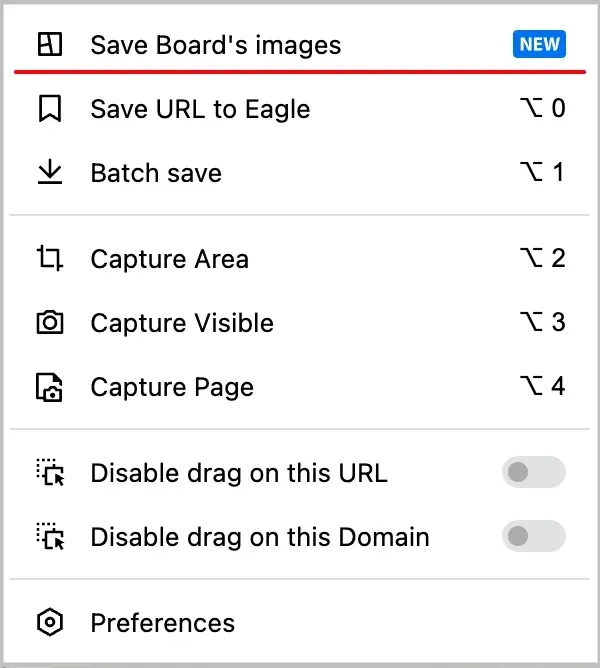This screenshot has width=600, height=668.
Task: Start Capture Area from the menu
Action: (300, 259)
